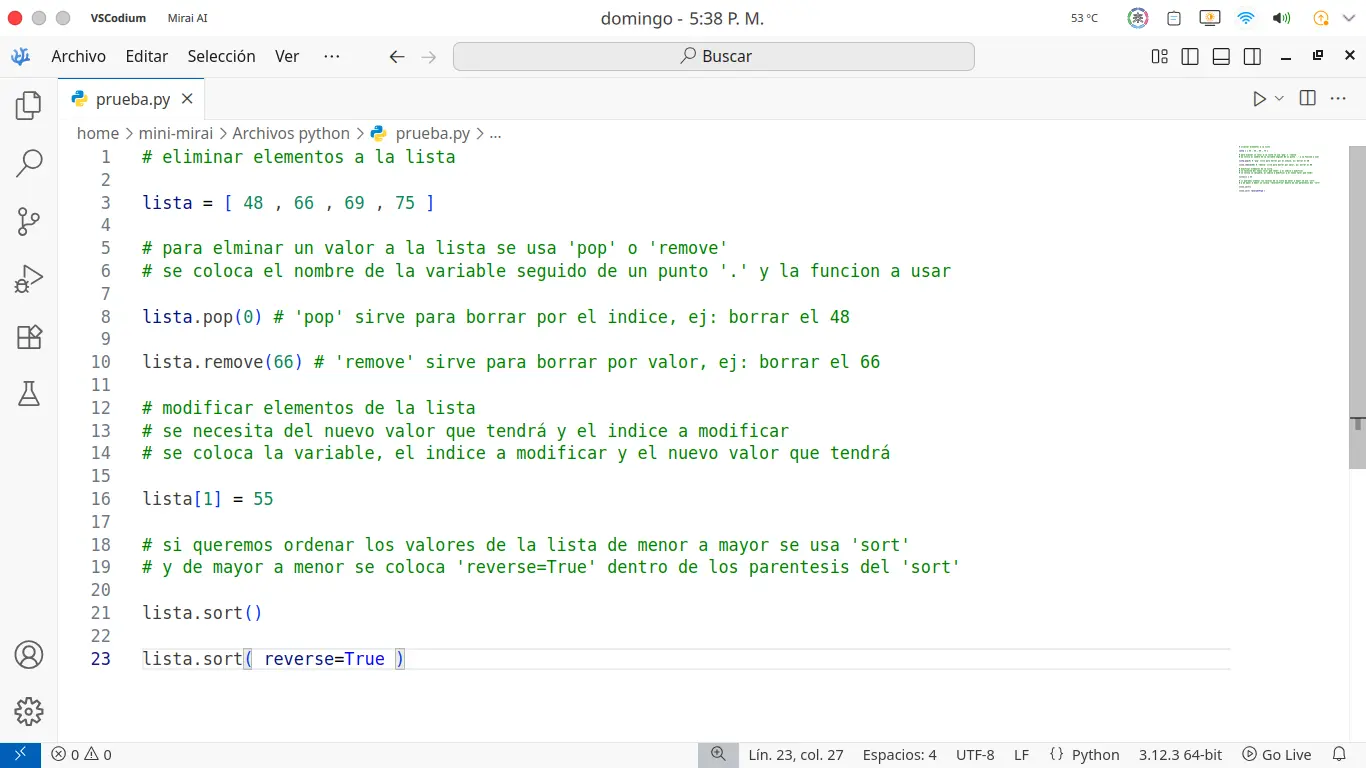1366x768 pixels.
Task: Go back with the left arrow
Action: pyautogui.click(x=397, y=57)
